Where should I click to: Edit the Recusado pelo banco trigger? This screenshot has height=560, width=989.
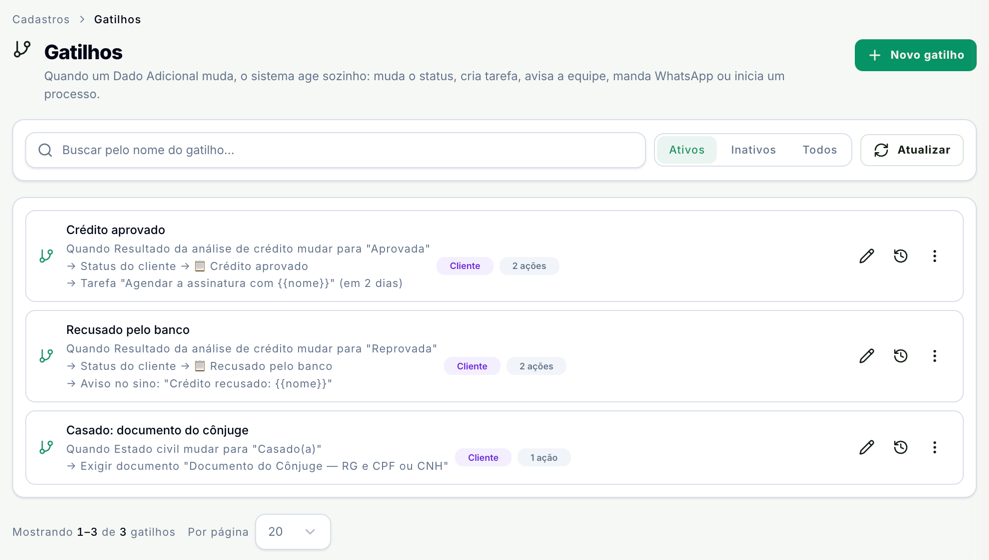coord(867,356)
